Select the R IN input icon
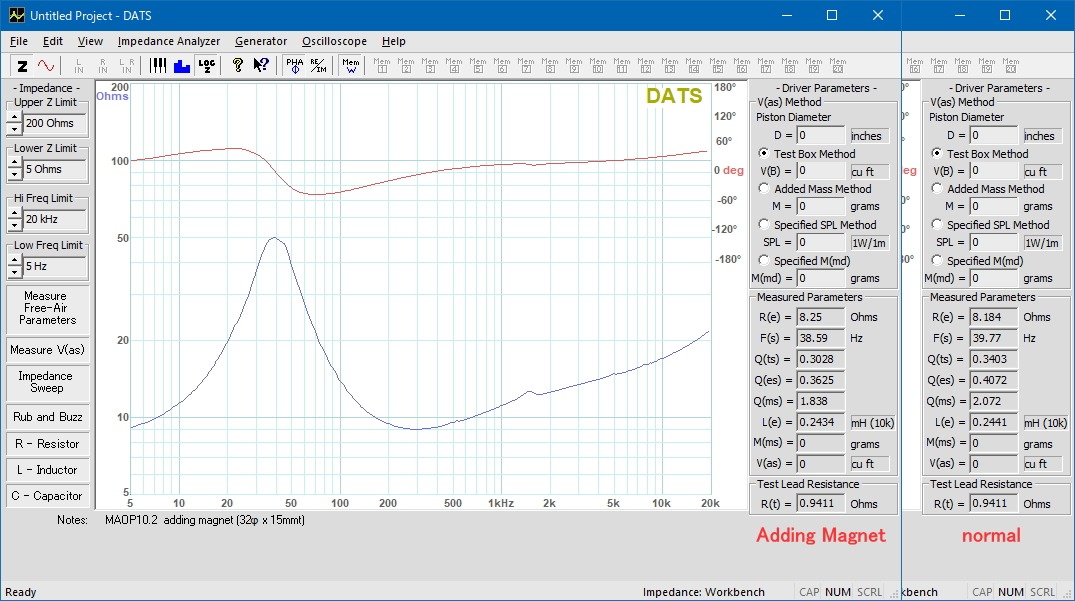 click(x=103, y=66)
